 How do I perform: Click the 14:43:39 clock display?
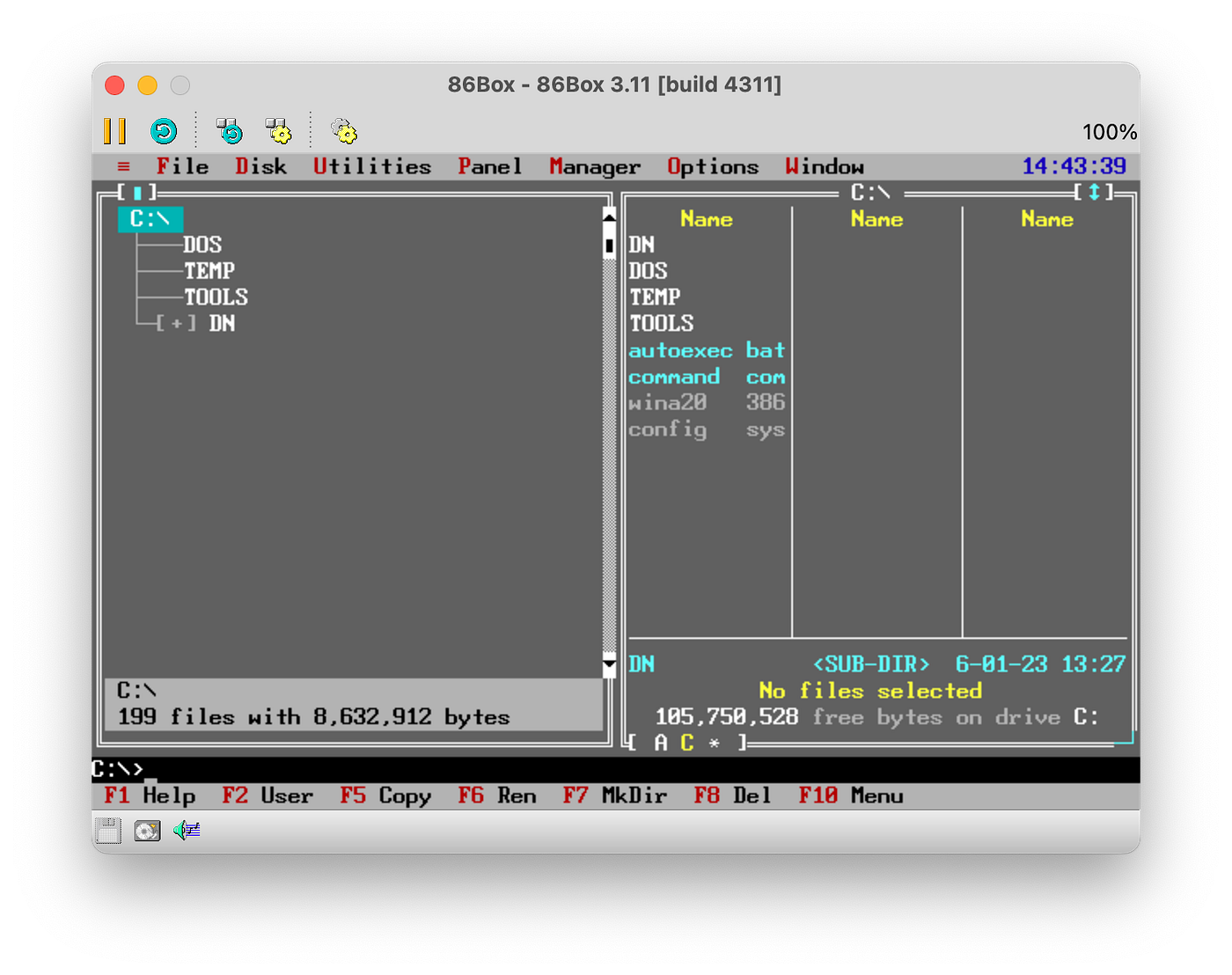[1074, 166]
